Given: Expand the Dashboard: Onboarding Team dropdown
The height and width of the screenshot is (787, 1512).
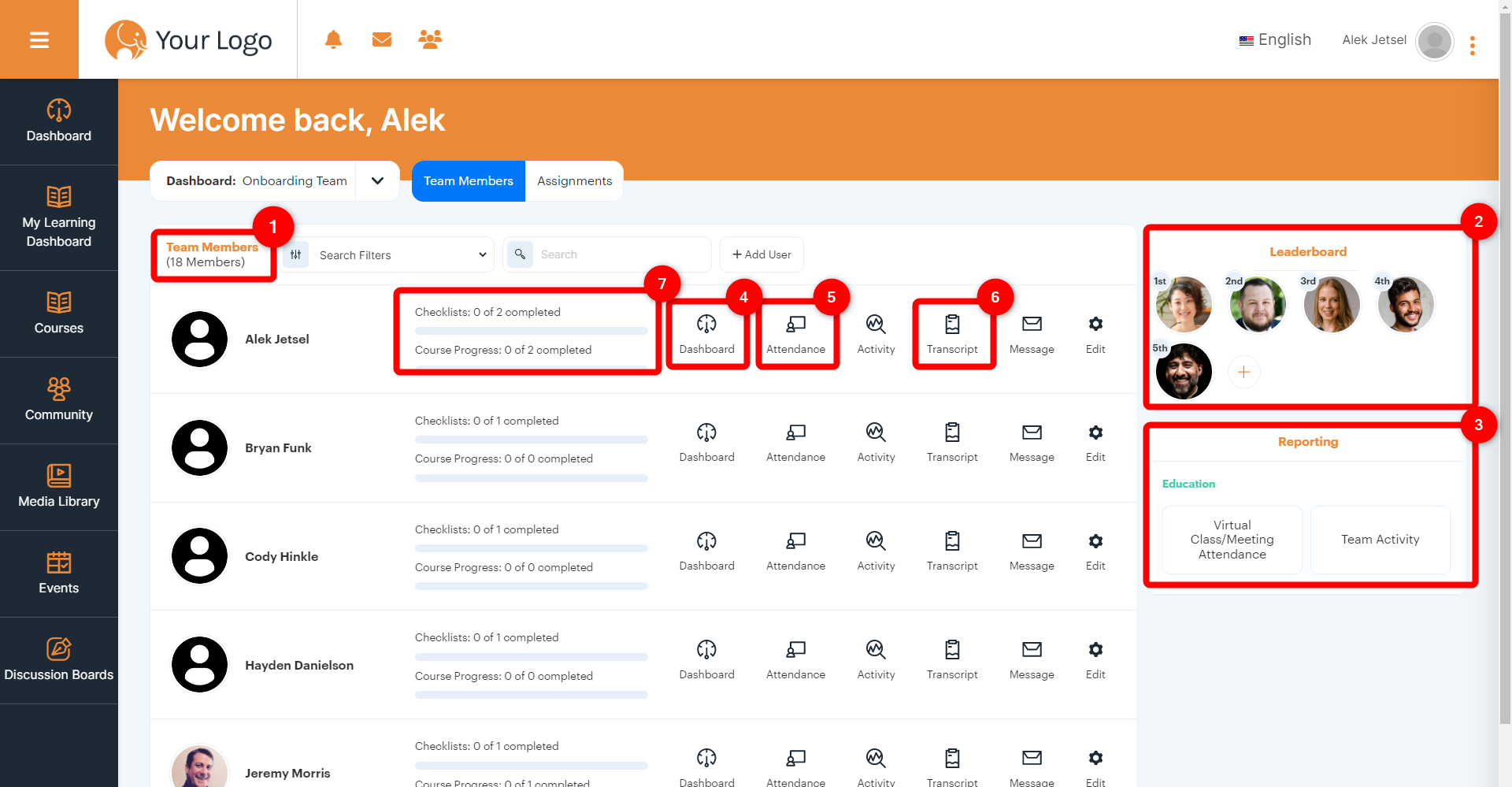Looking at the screenshot, I should 377,180.
